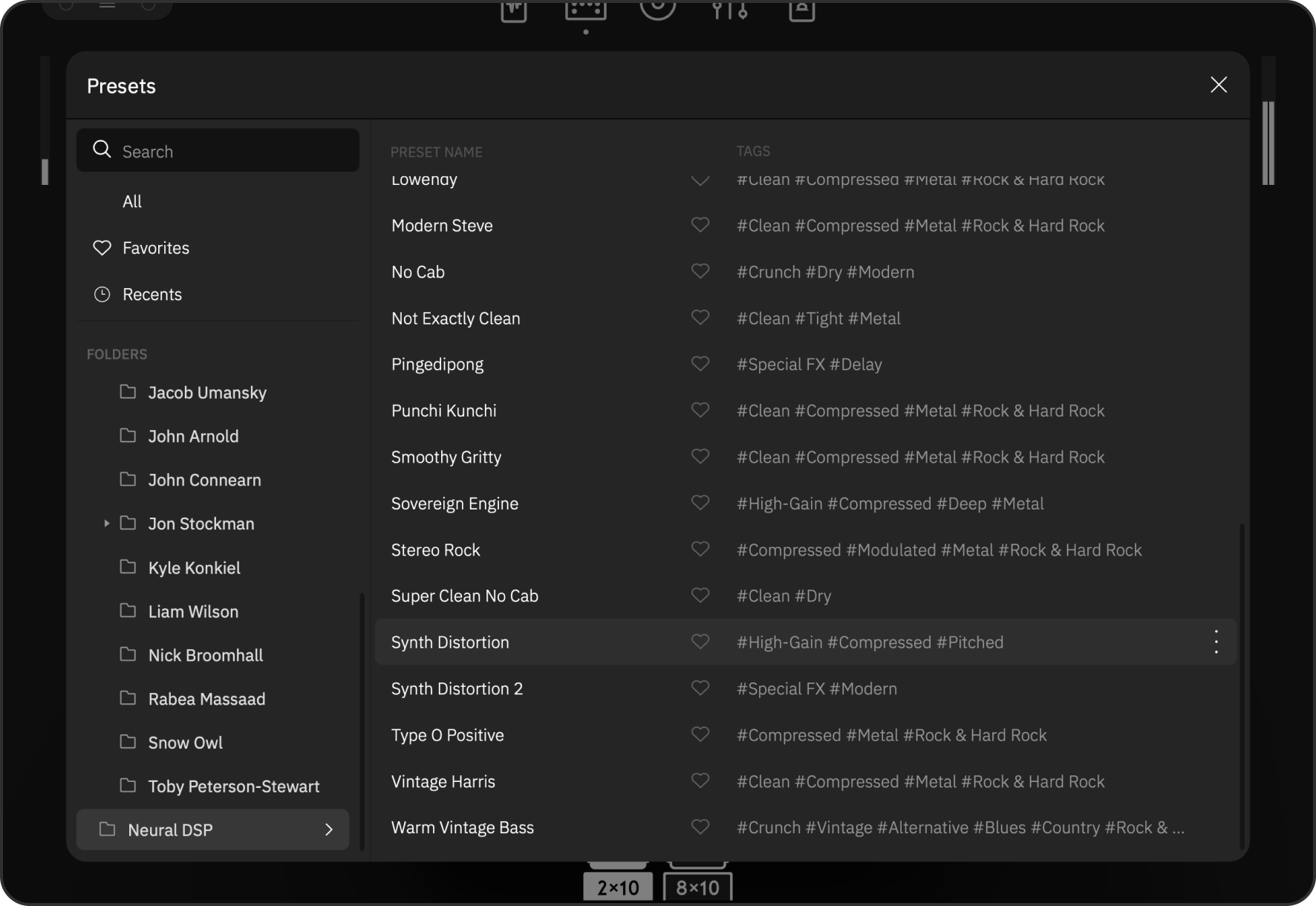Screen dimensions: 1316x906
Task: Click heart icon for Vintage Harris
Action: tap(700, 780)
